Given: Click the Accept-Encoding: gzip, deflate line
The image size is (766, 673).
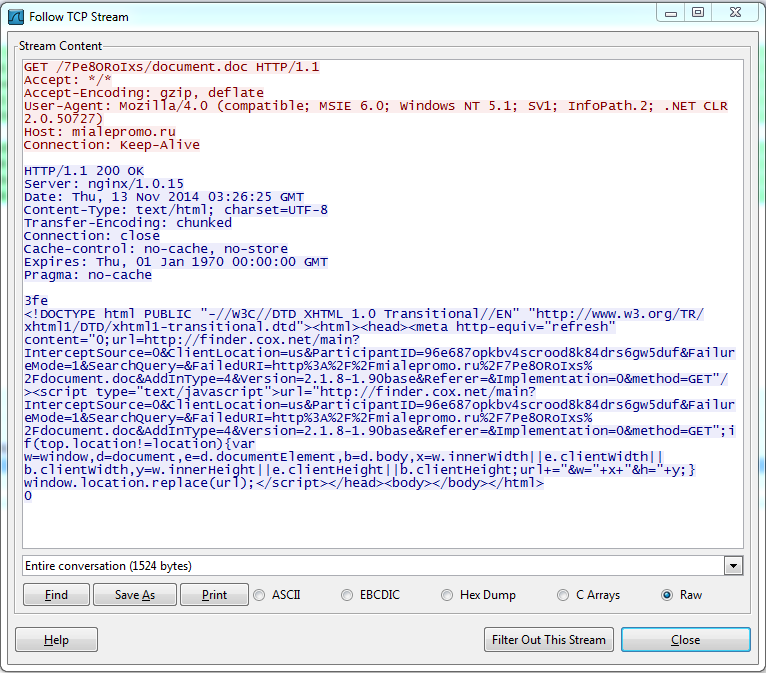Looking at the screenshot, I should click(x=144, y=93).
